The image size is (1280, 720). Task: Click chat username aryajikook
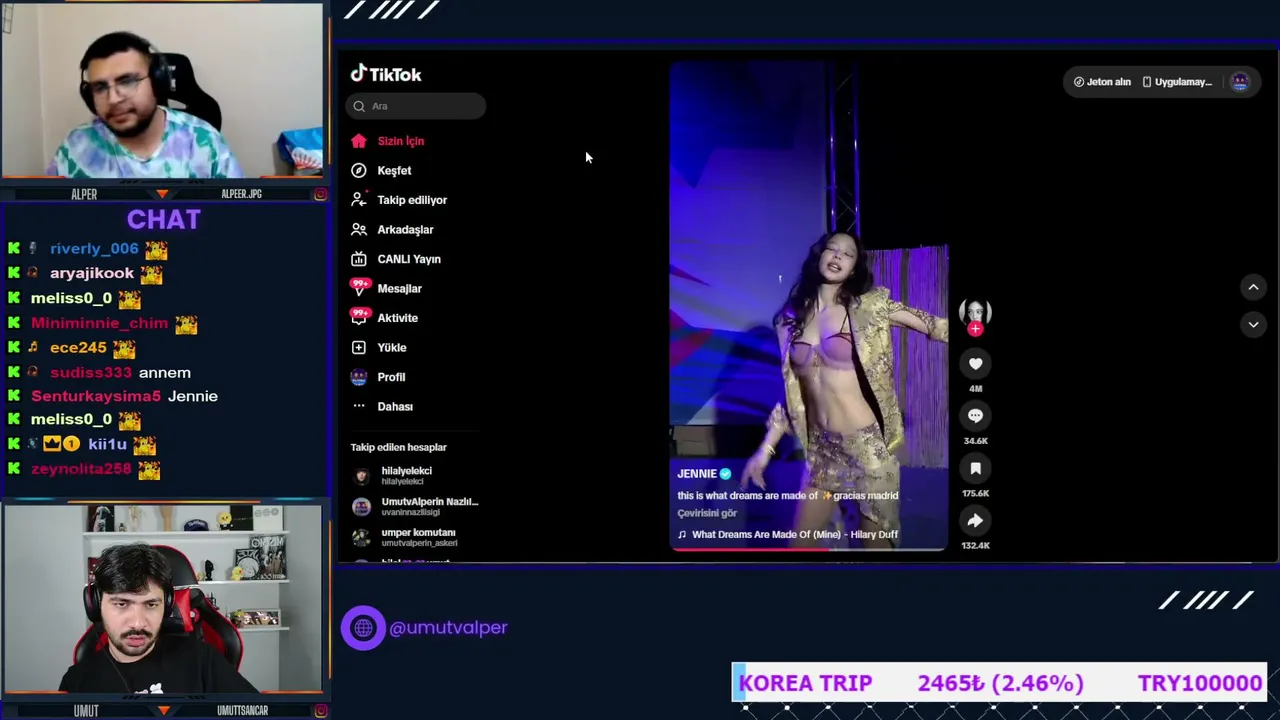click(92, 273)
